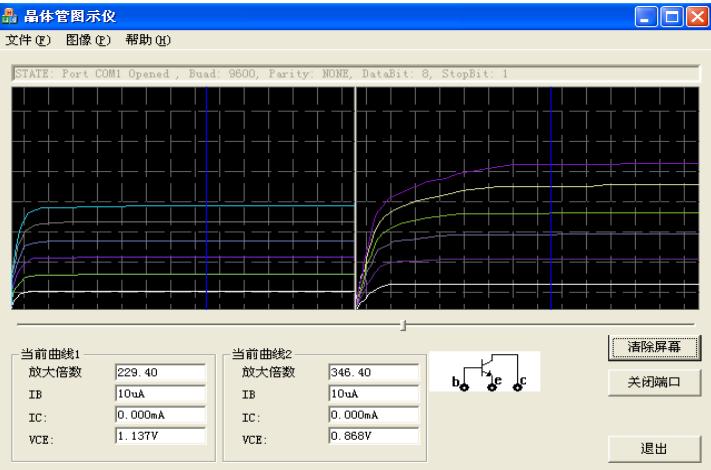
Task: Click the collector pin 'c' on transistor diagram
Action: pos(517,385)
